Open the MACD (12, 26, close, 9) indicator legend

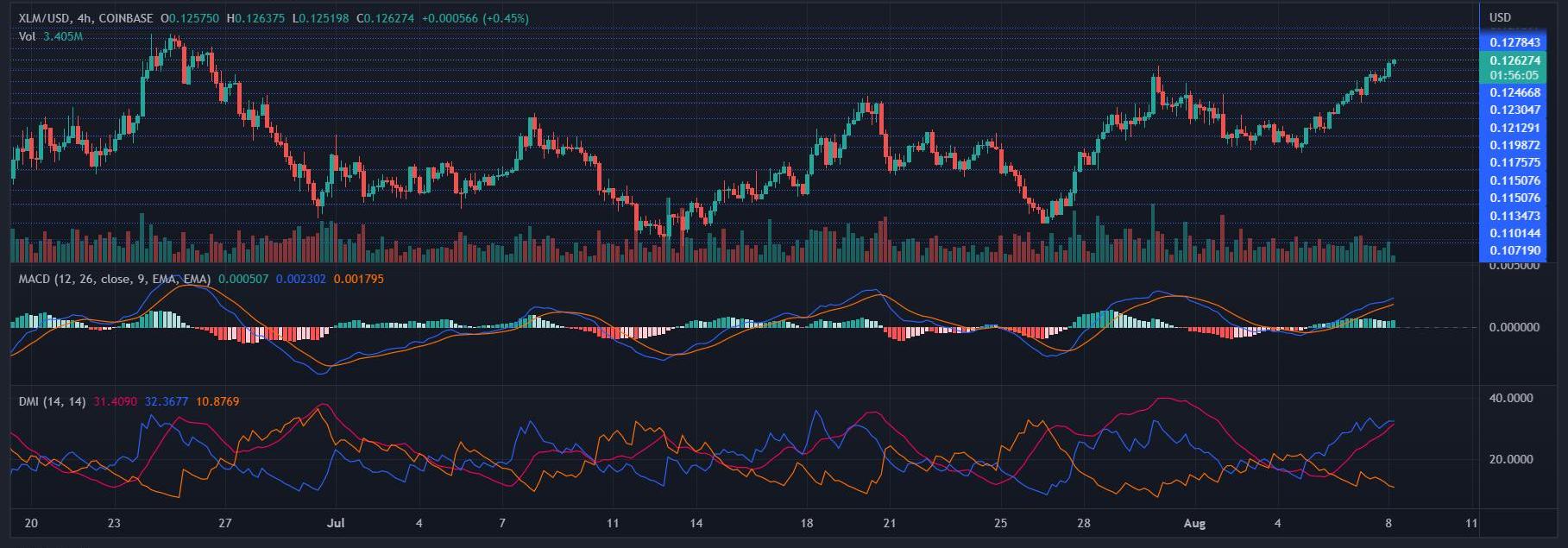click(x=112, y=280)
